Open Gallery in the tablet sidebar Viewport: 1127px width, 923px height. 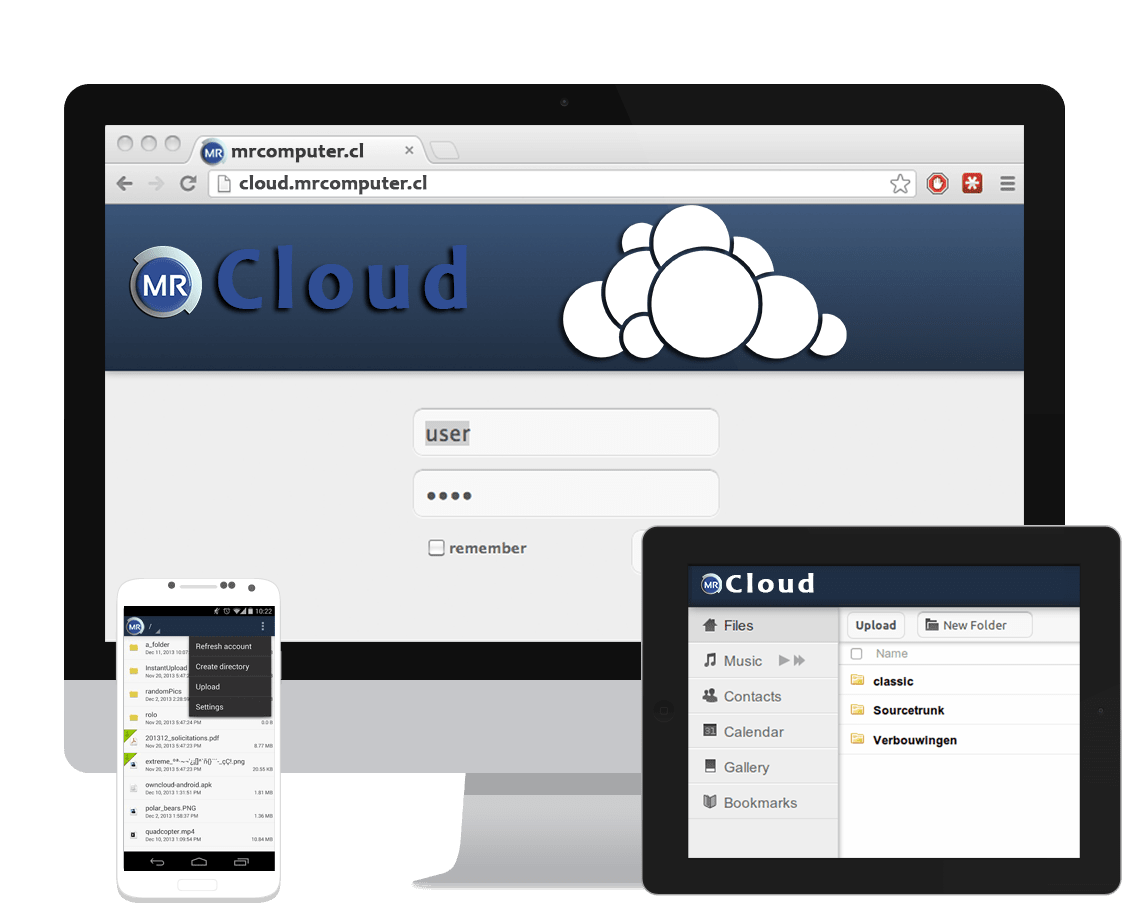[763, 767]
